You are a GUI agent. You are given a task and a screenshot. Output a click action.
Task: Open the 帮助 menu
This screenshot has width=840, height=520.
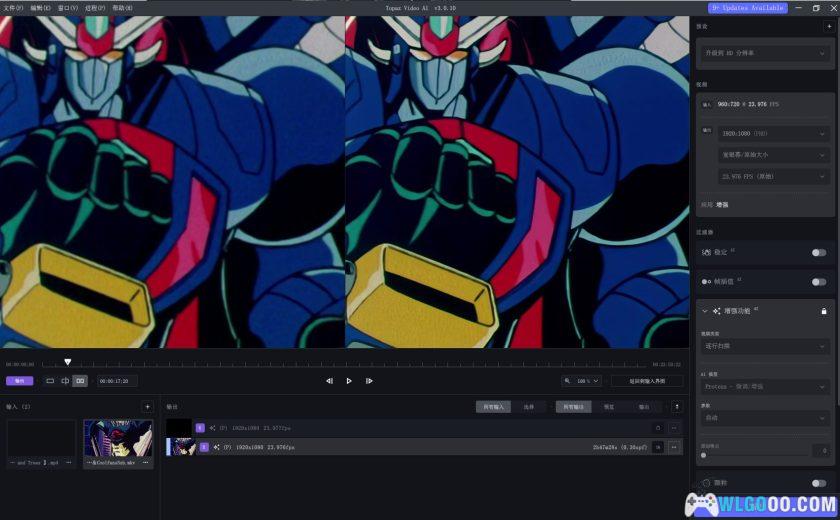pos(122,7)
